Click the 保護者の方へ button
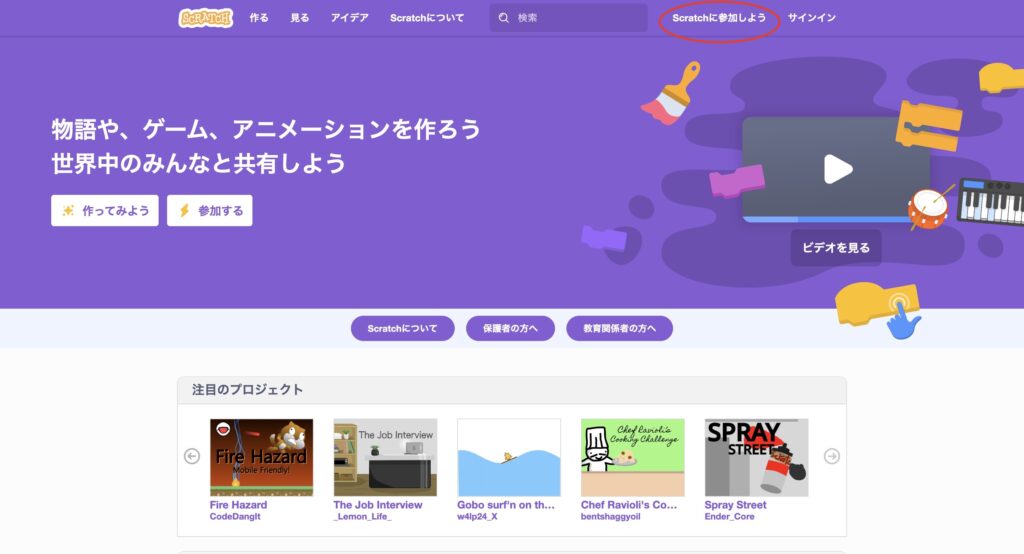Screen dimensions: 1024x554 click(510, 328)
